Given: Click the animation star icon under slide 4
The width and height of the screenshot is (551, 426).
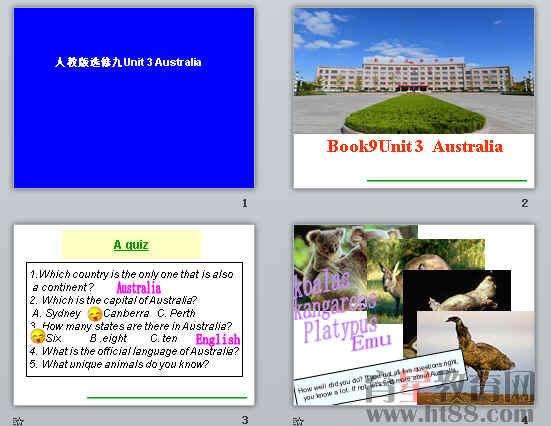Looking at the screenshot, I should point(298,421).
